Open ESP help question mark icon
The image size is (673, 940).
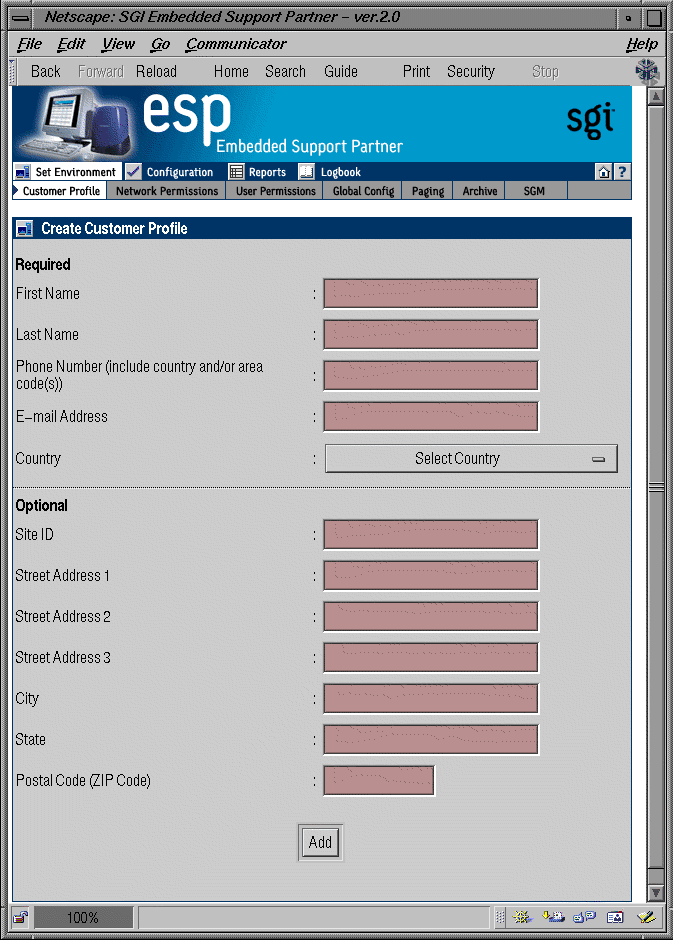pyautogui.click(x=622, y=172)
